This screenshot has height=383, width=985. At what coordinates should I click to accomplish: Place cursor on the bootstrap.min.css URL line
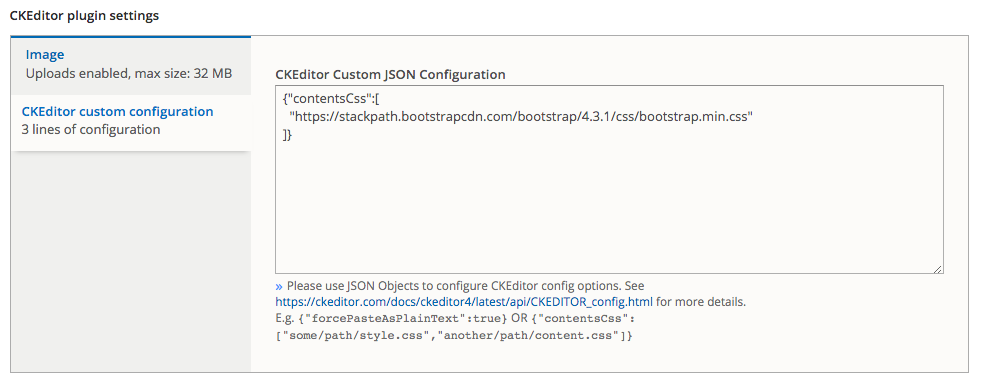(x=521, y=117)
